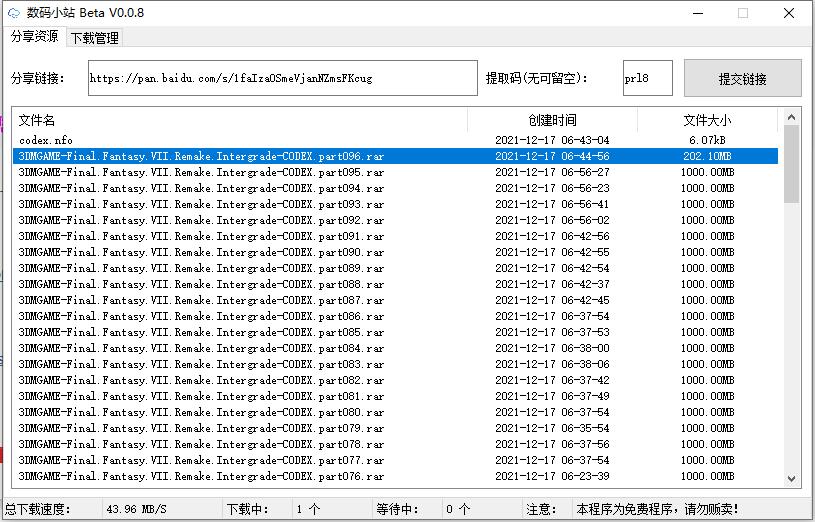Select the part090.rar file entry
The image size is (815, 522).
pos(200,252)
